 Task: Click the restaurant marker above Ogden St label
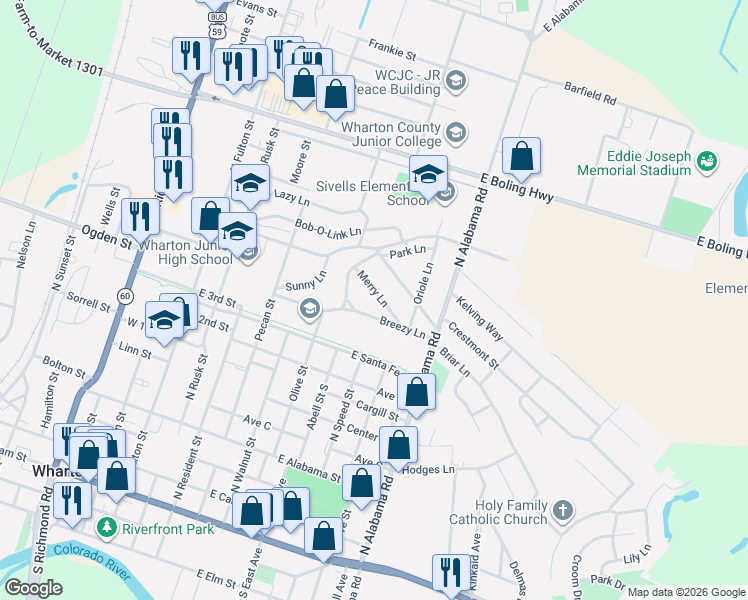click(x=140, y=217)
